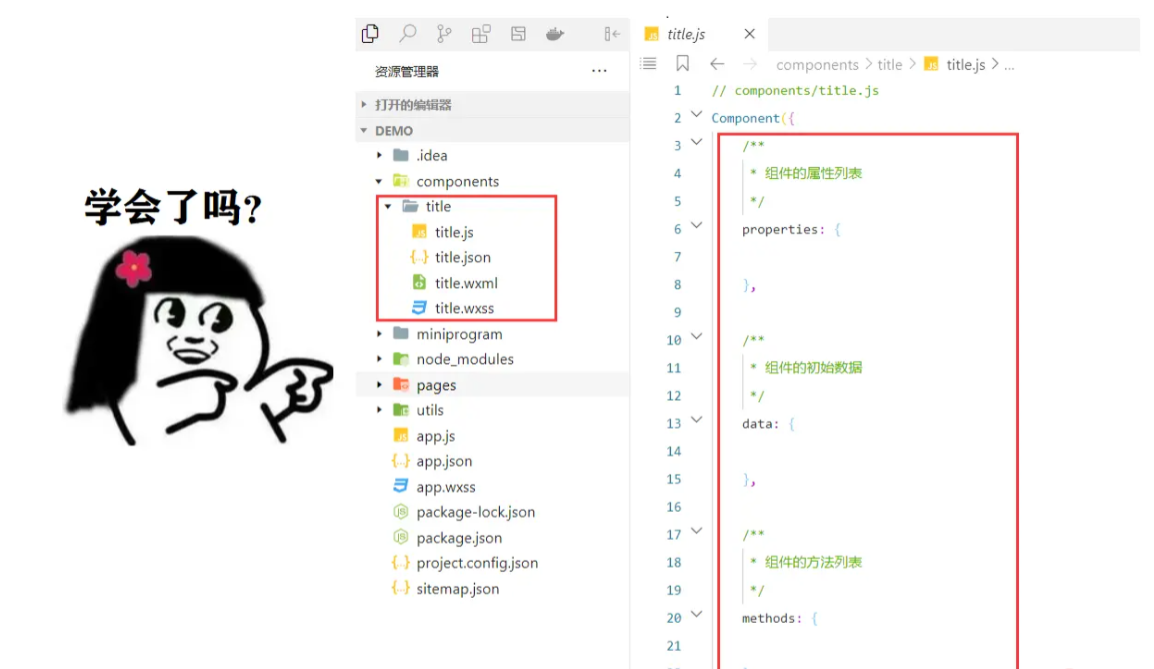Open the explorer more actions ellipsis
Screen dimensions: 1154x669
point(599,71)
